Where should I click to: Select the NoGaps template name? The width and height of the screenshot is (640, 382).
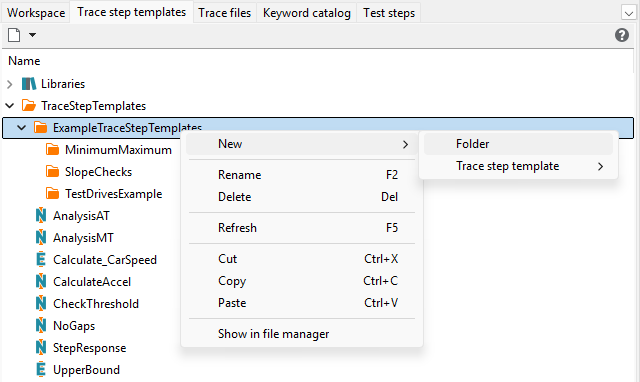point(74,326)
